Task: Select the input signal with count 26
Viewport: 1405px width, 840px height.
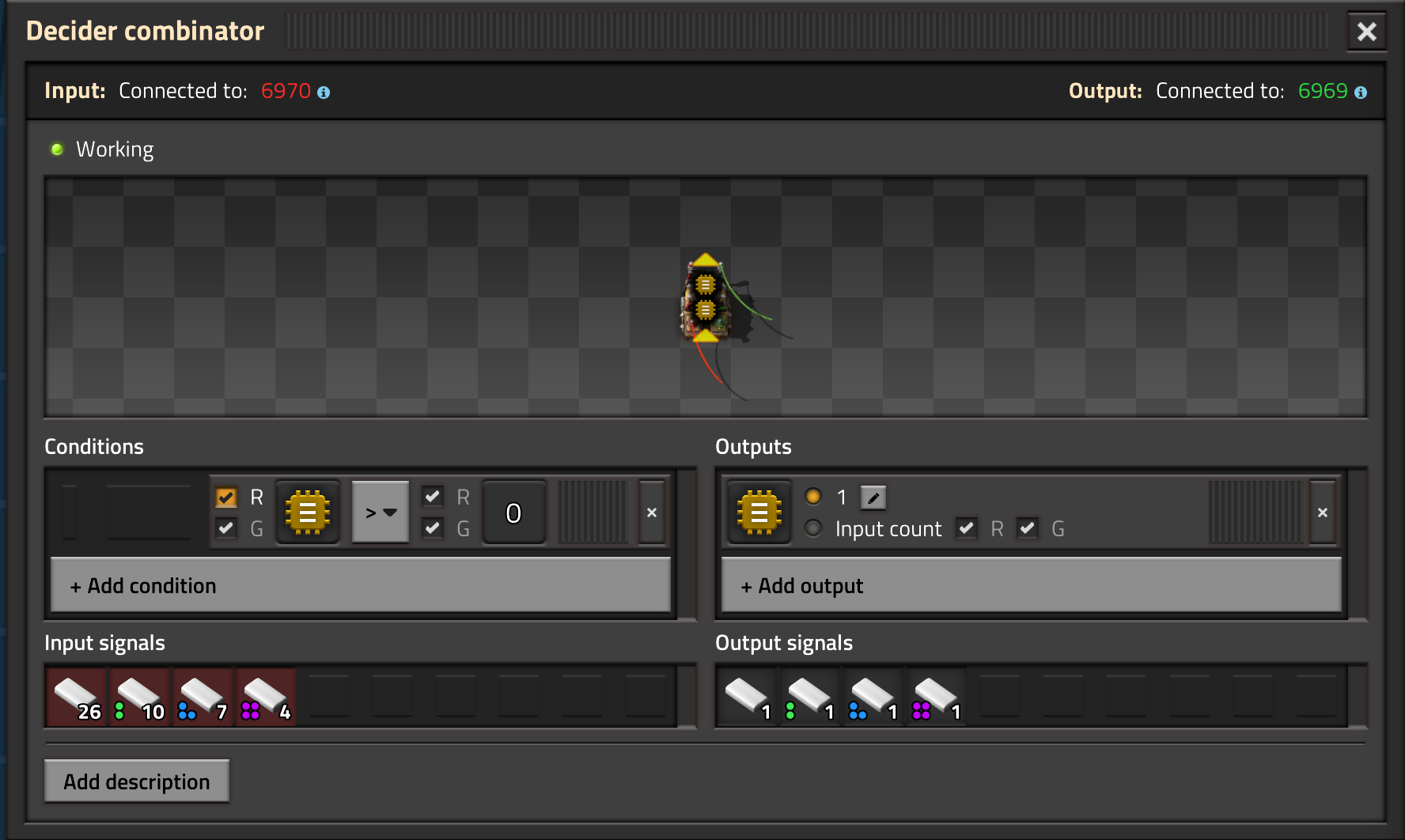Action: tap(77, 696)
